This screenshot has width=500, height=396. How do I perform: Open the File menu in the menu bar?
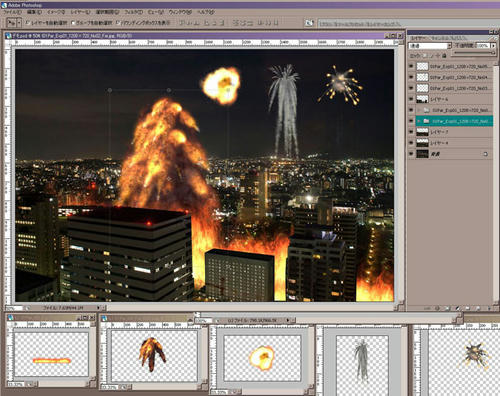(12, 12)
